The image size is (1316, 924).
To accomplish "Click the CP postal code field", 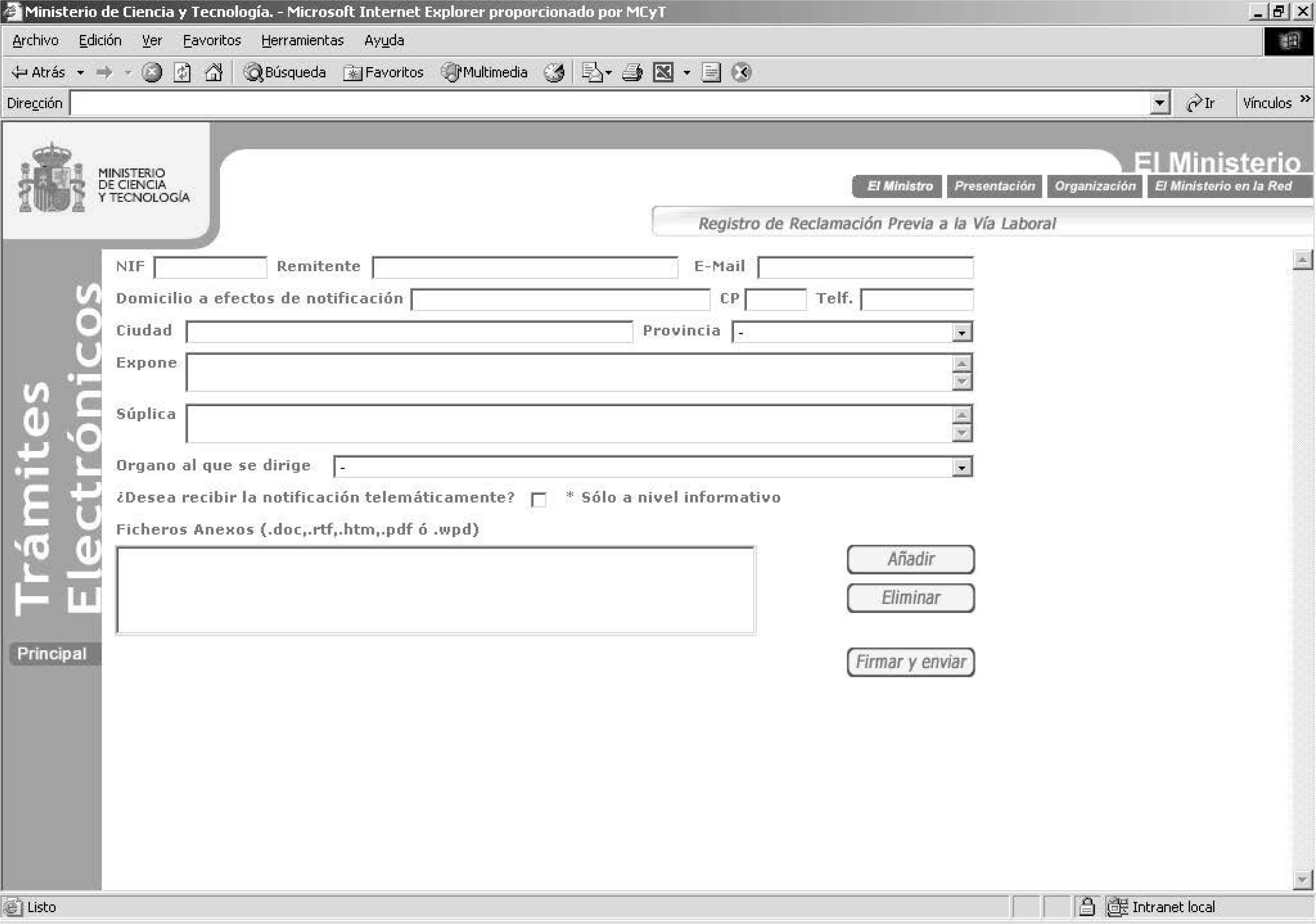I will coord(776,300).
